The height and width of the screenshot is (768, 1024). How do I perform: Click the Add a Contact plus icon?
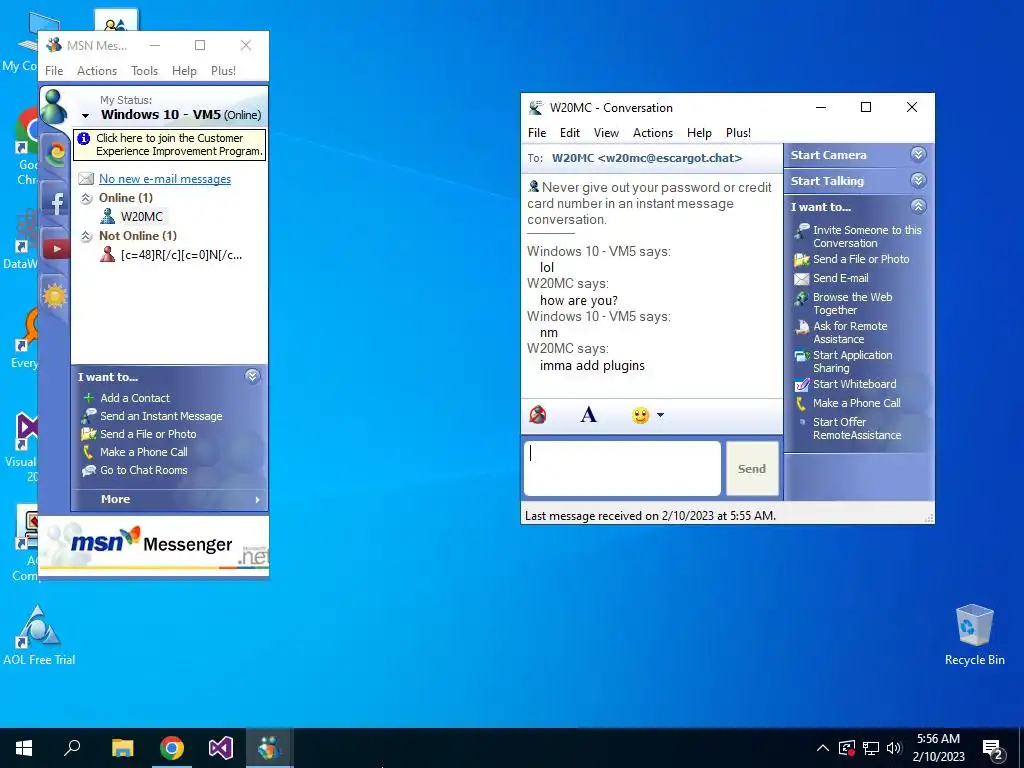click(x=89, y=398)
